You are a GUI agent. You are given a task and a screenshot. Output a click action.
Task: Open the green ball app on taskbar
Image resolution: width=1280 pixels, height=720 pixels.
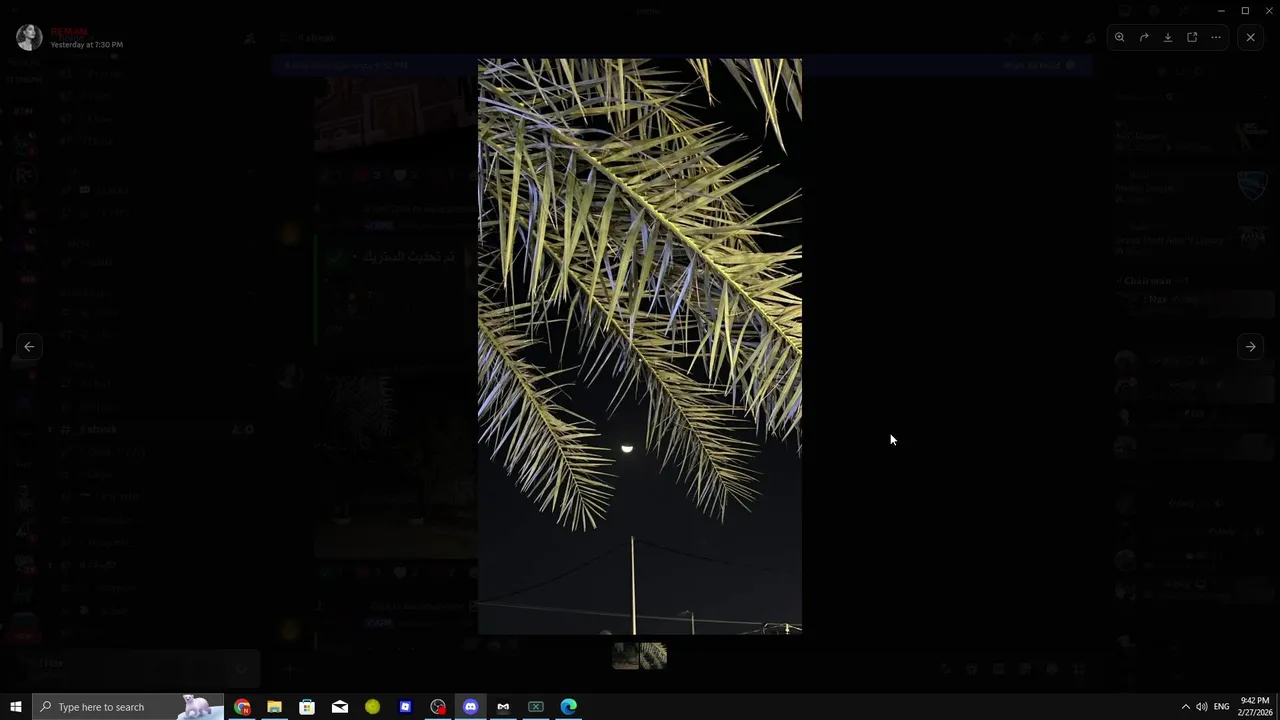[x=372, y=707]
